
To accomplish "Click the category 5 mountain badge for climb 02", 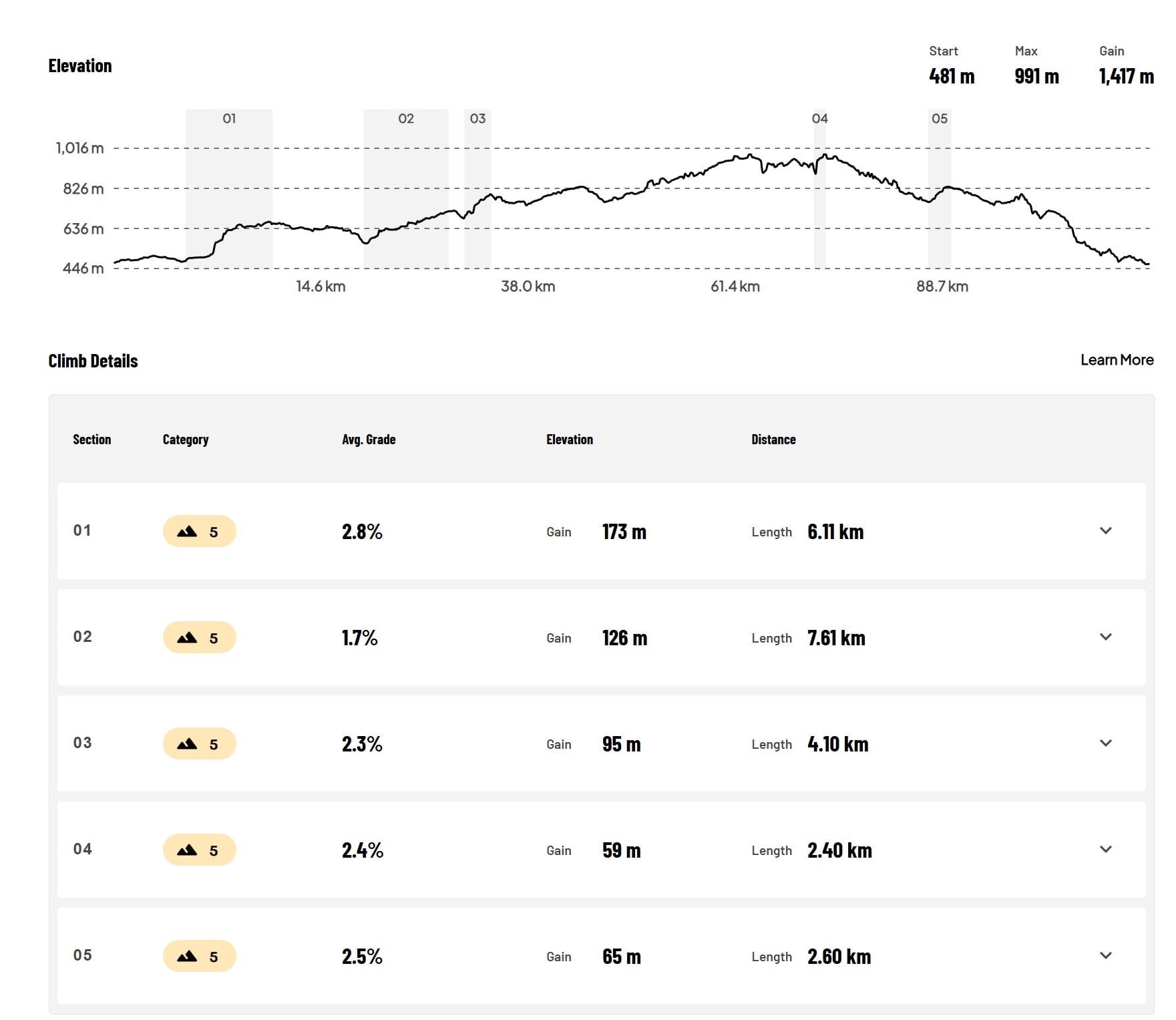I will (199, 638).
